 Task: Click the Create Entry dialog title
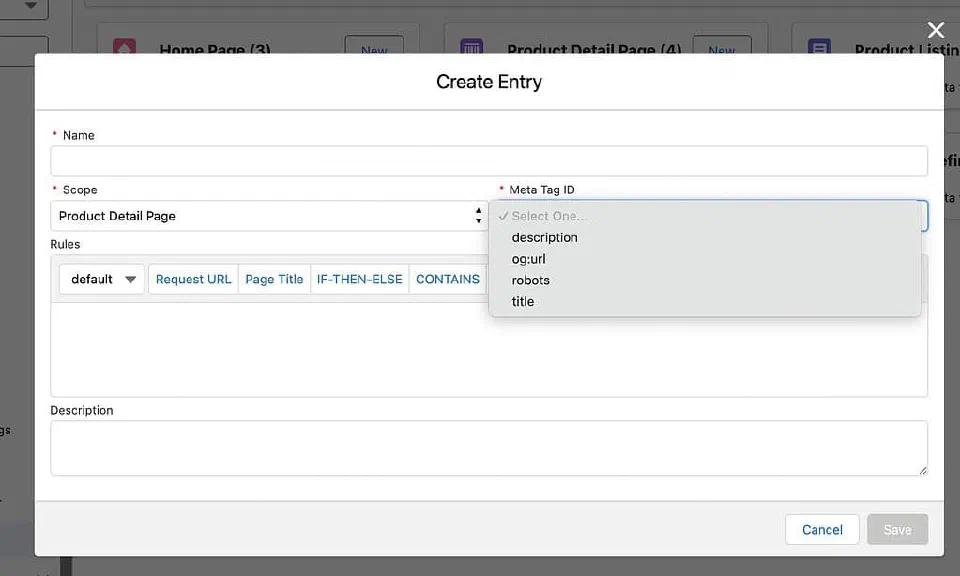click(489, 81)
